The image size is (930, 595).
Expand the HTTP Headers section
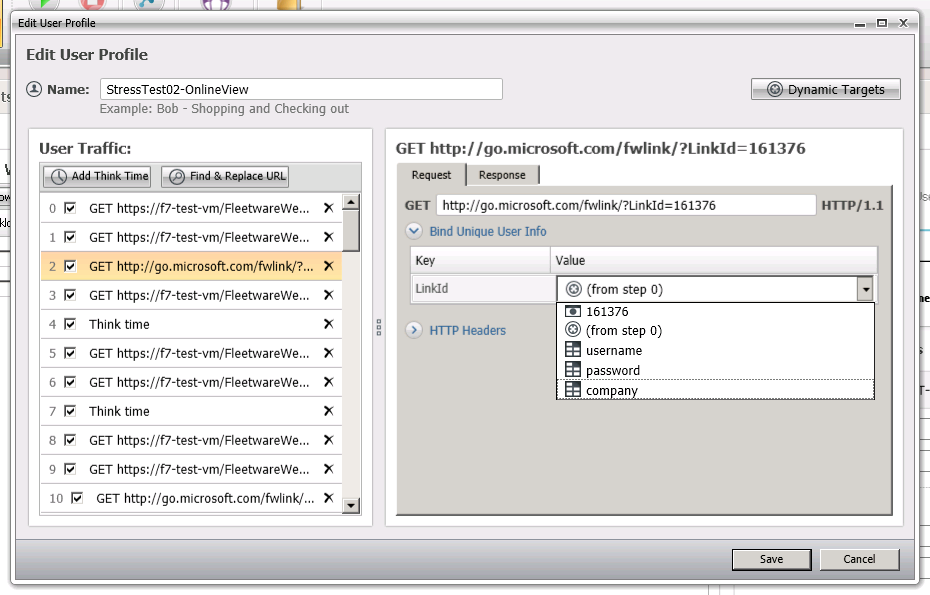click(414, 331)
